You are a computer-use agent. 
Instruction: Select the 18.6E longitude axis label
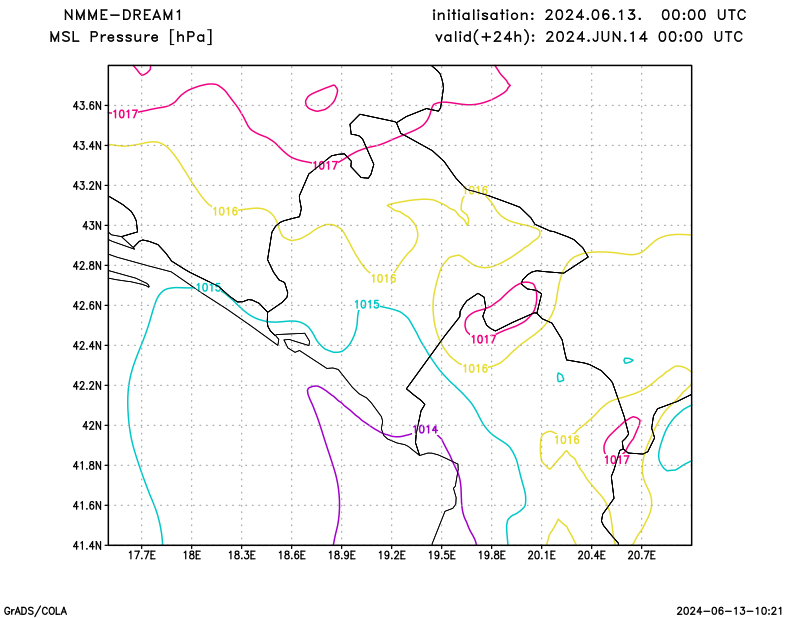[291, 555]
